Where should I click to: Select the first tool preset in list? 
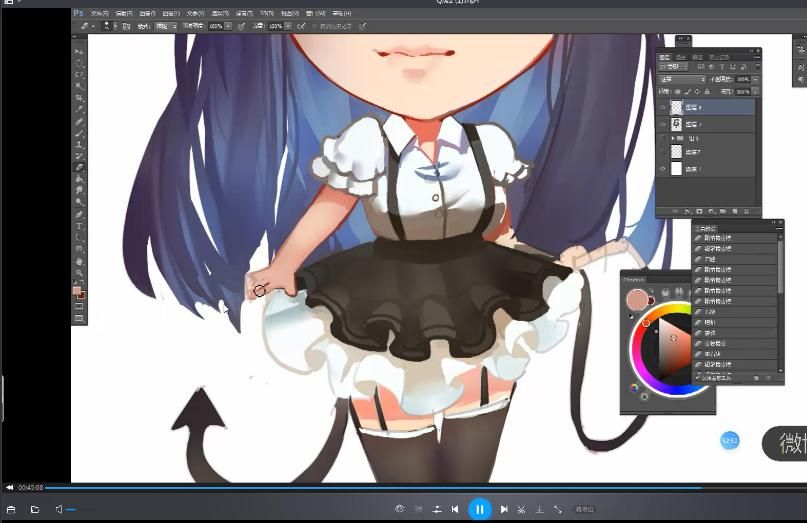736,238
